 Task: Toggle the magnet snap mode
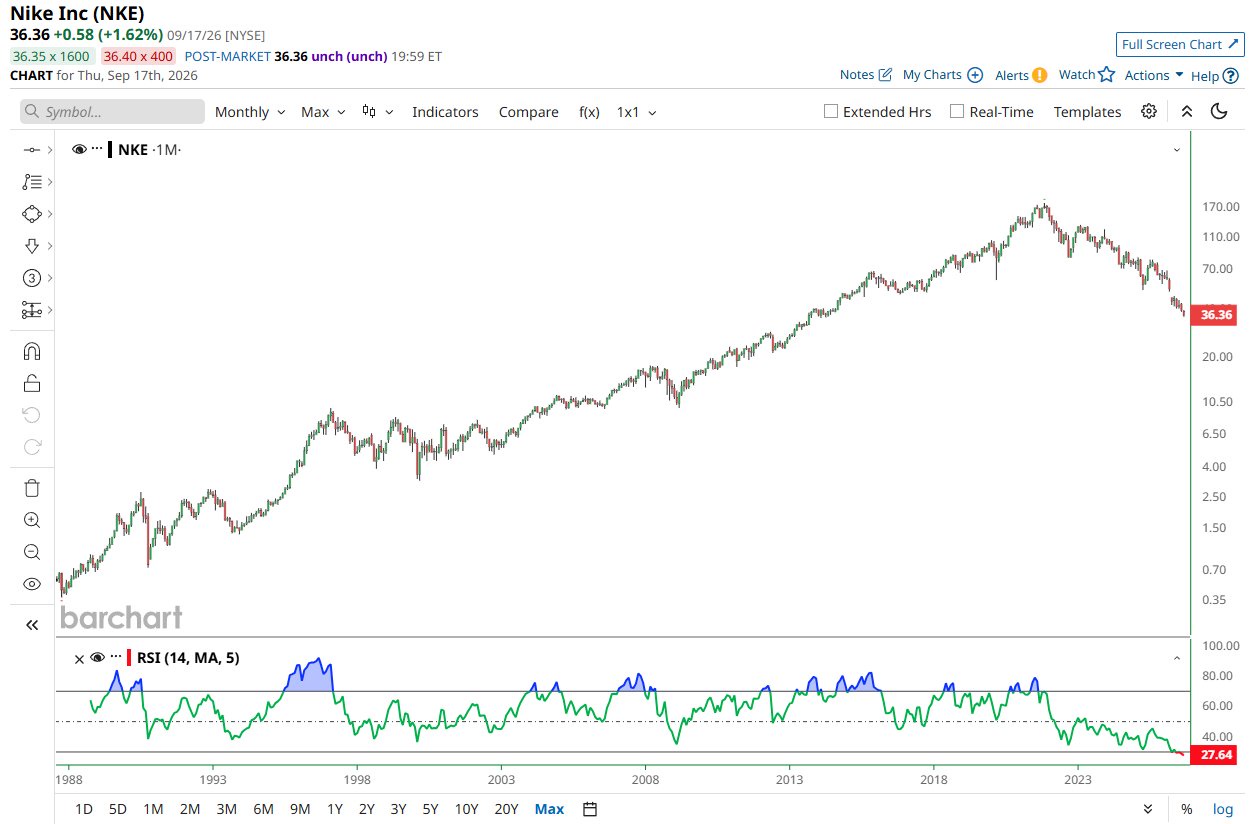tap(31, 351)
